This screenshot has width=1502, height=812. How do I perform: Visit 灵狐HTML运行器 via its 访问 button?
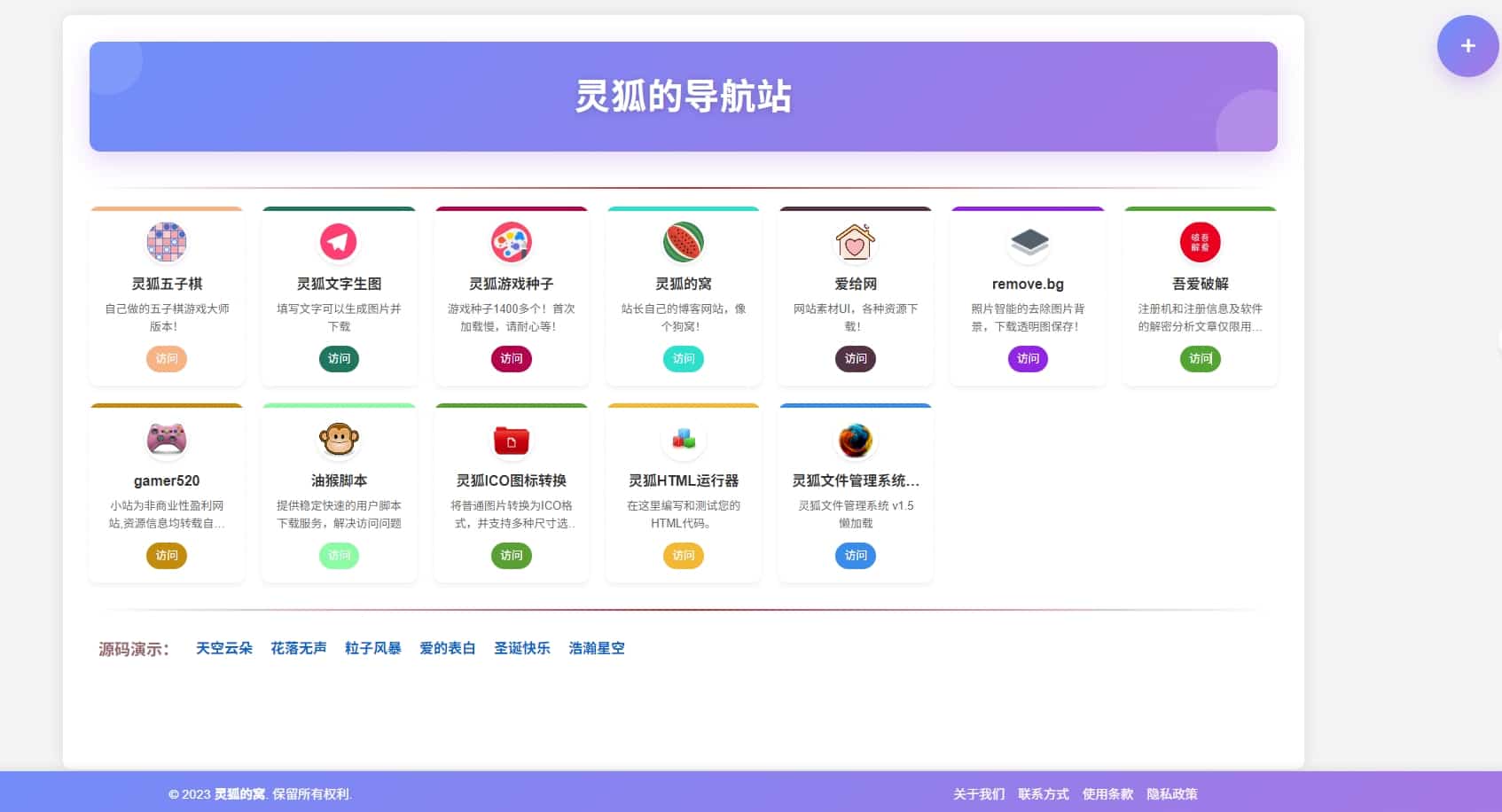pos(684,556)
